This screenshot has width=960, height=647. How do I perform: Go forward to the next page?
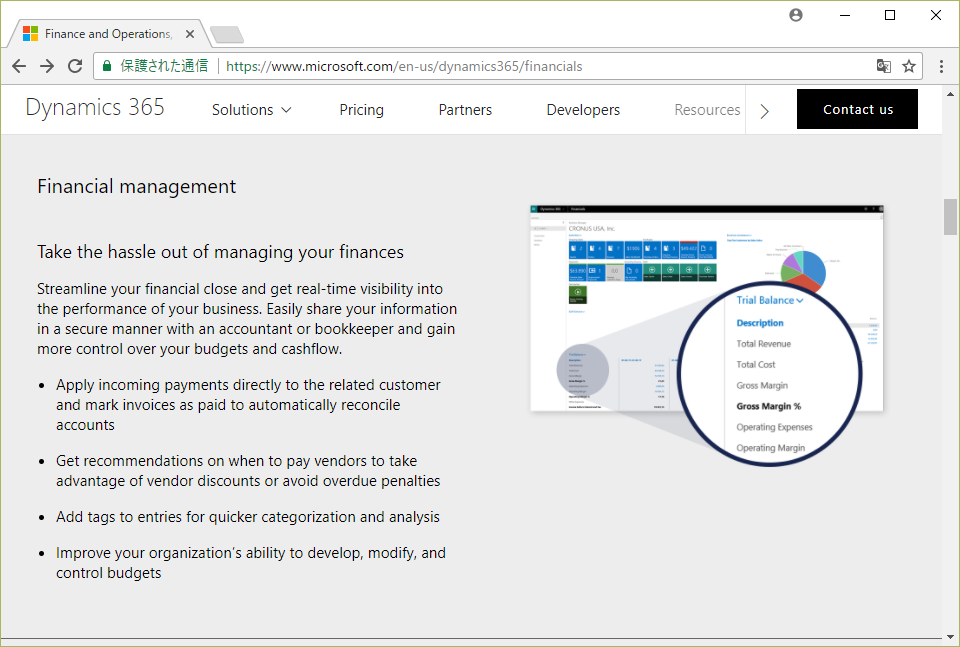47,66
